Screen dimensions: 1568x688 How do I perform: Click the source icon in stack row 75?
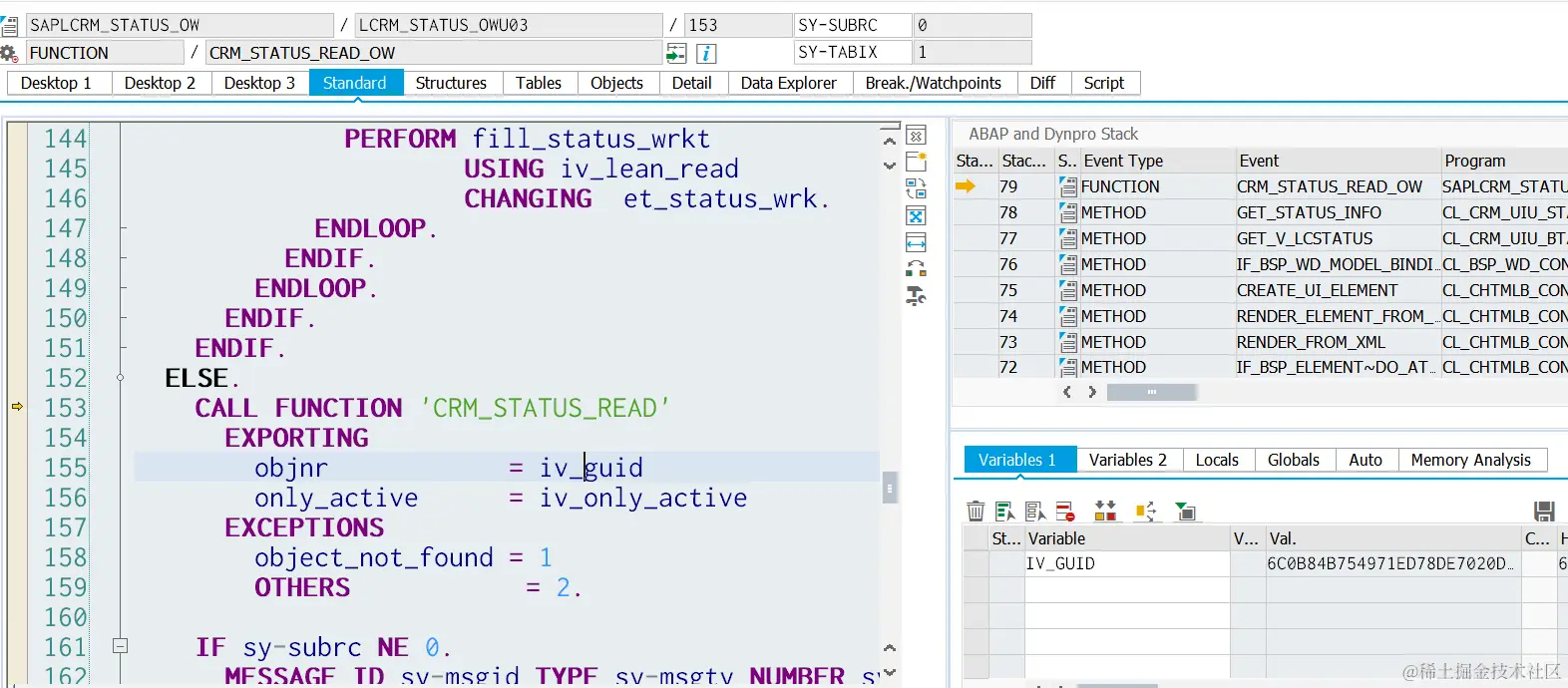click(1068, 290)
